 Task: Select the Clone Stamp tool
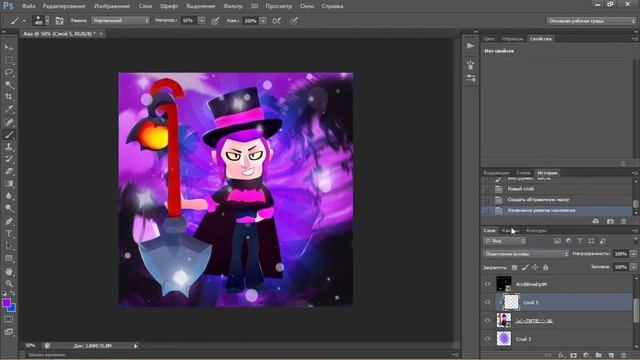pyautogui.click(x=9, y=147)
